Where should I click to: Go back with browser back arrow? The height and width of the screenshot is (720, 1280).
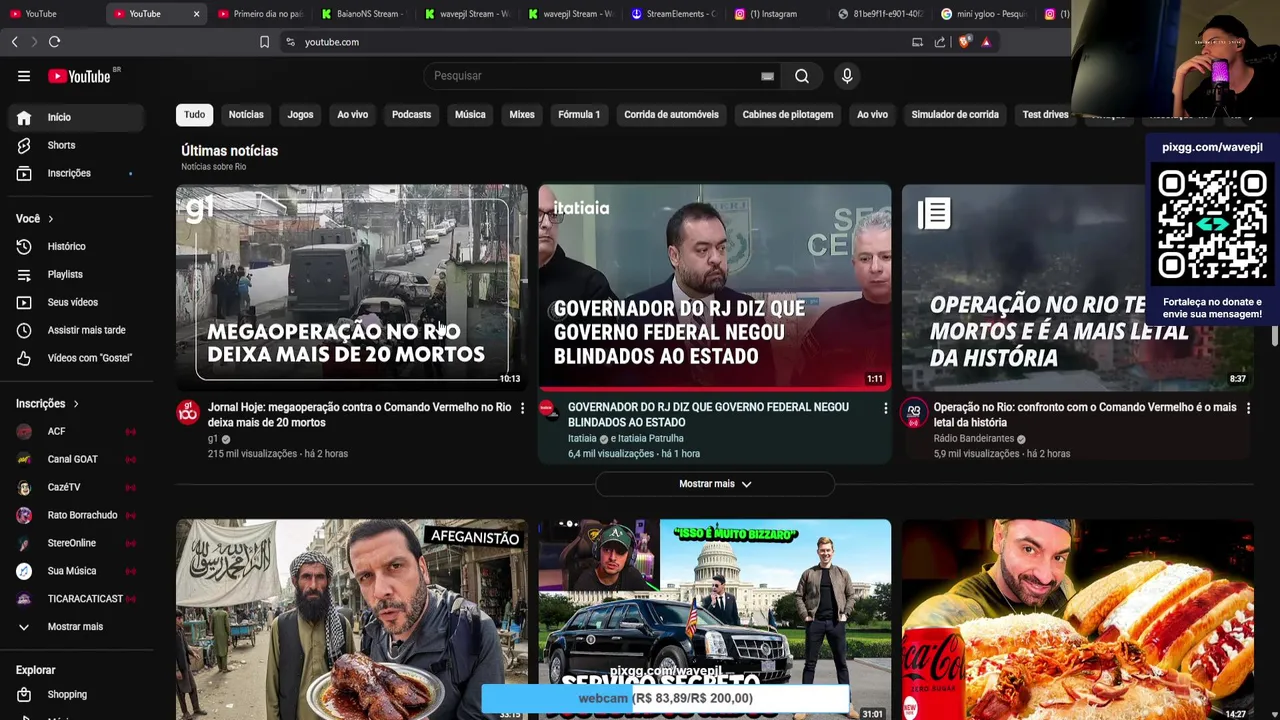point(14,42)
